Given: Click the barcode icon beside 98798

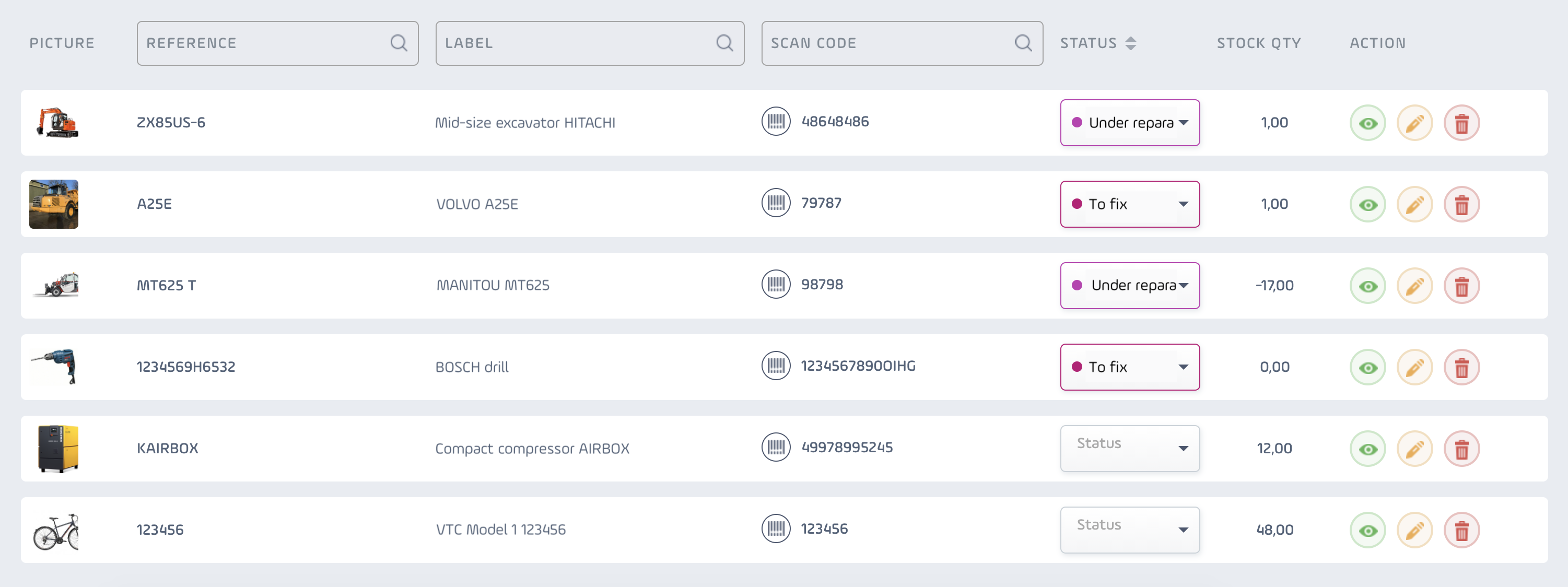Looking at the screenshot, I should point(776,285).
